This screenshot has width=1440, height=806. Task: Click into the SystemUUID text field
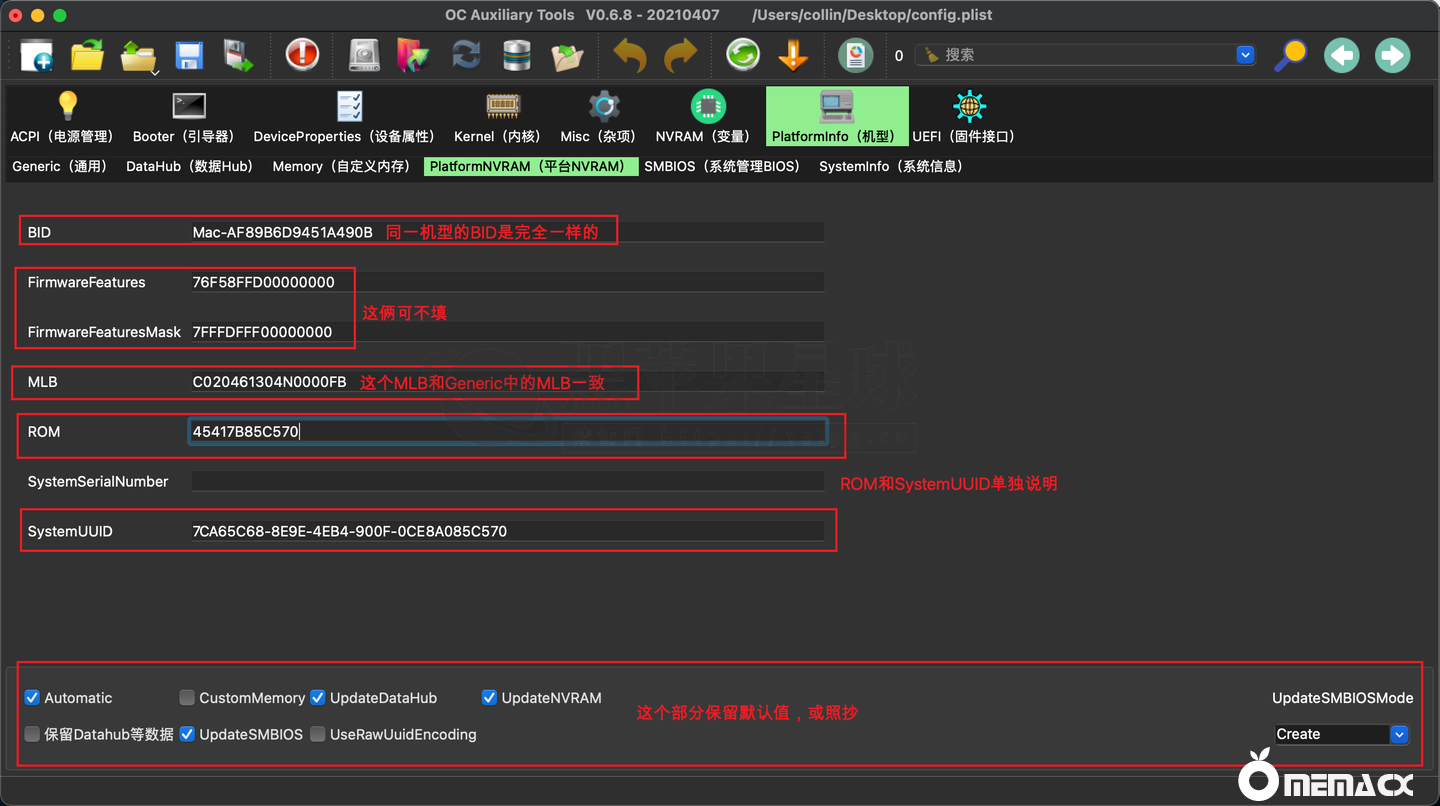coord(507,531)
